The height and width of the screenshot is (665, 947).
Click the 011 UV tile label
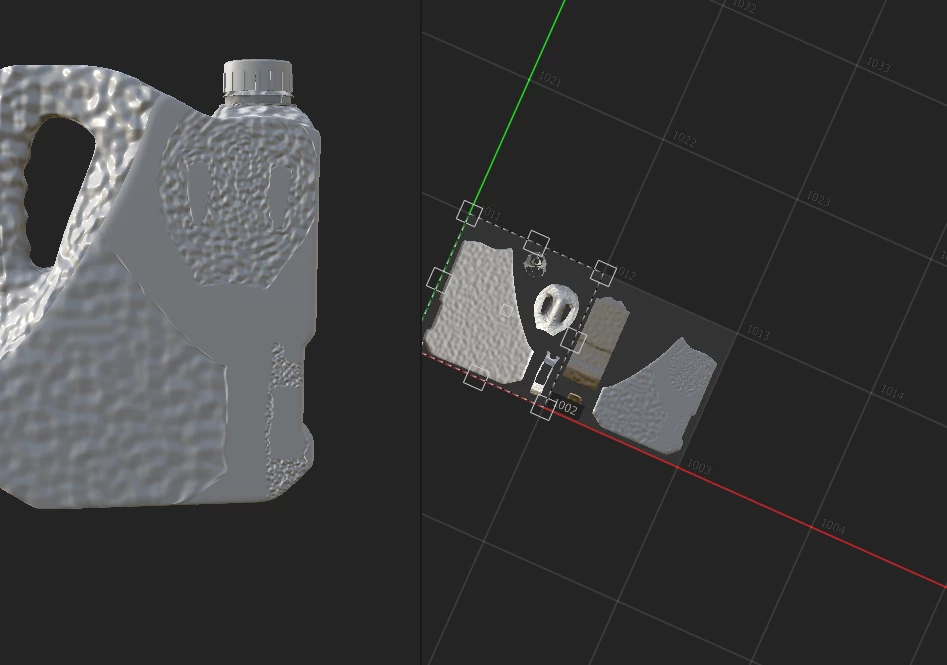point(492,214)
